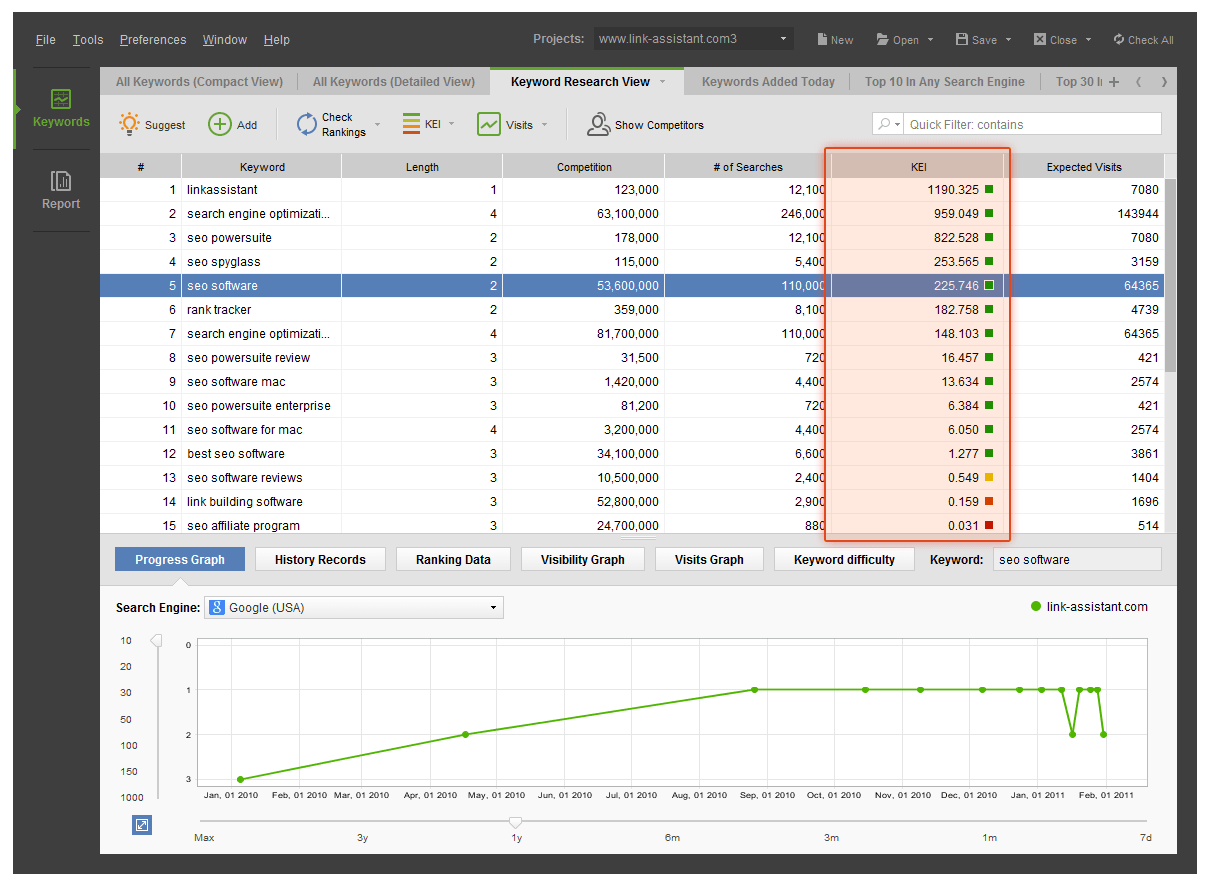Click the Keyword field showing seo software
The image size is (1207, 886).
1077,559
